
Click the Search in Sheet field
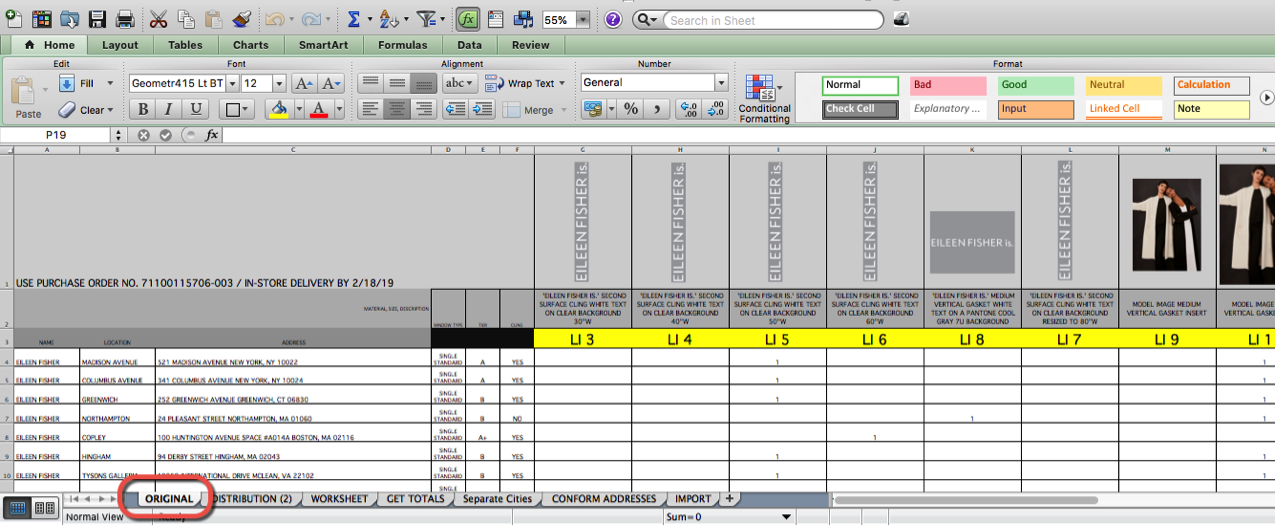(774, 20)
